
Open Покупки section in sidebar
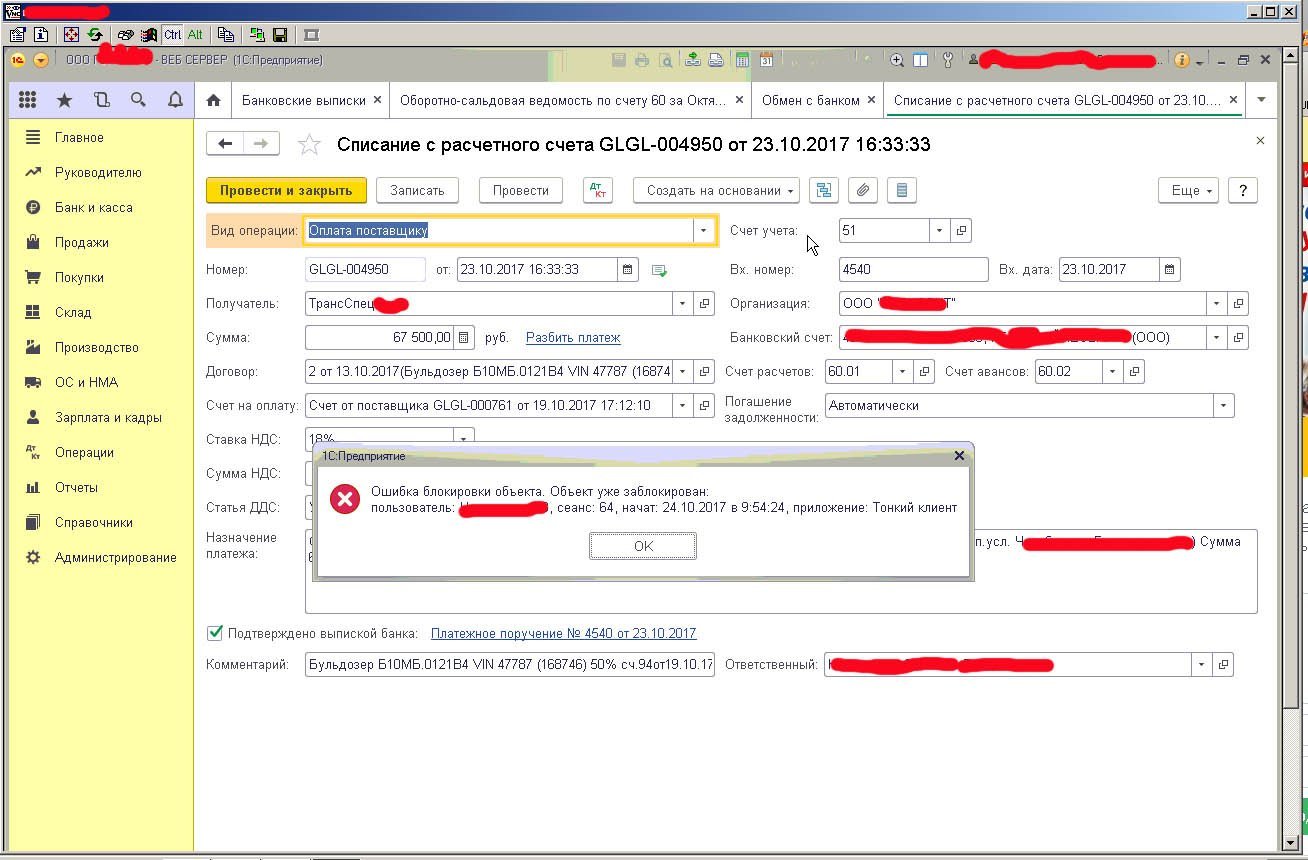(79, 277)
